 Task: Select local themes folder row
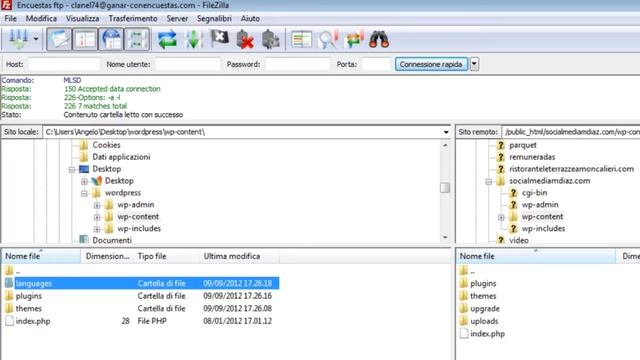(141, 309)
